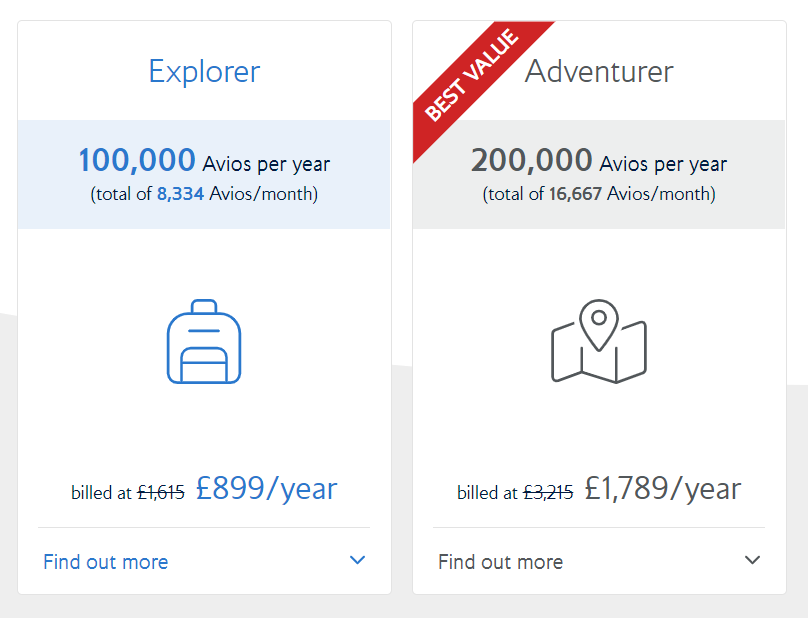Click the Explorer light blue Avios banner

204,174
